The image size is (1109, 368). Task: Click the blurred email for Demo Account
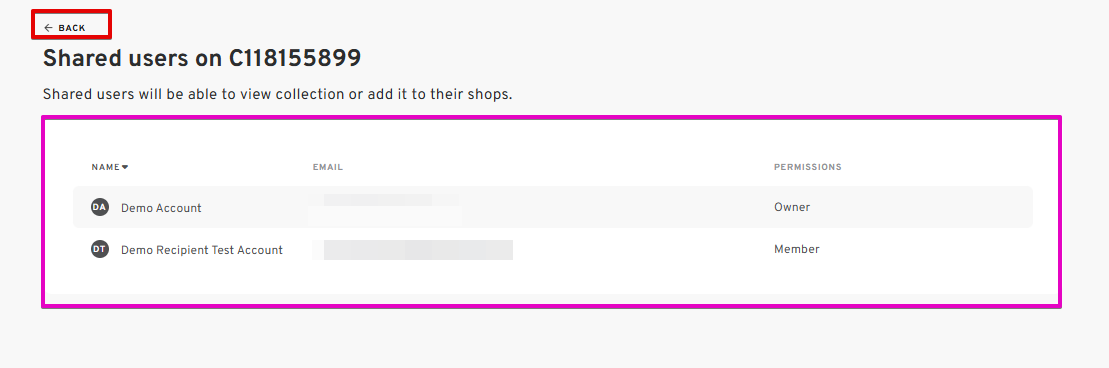pyautogui.click(x=387, y=208)
